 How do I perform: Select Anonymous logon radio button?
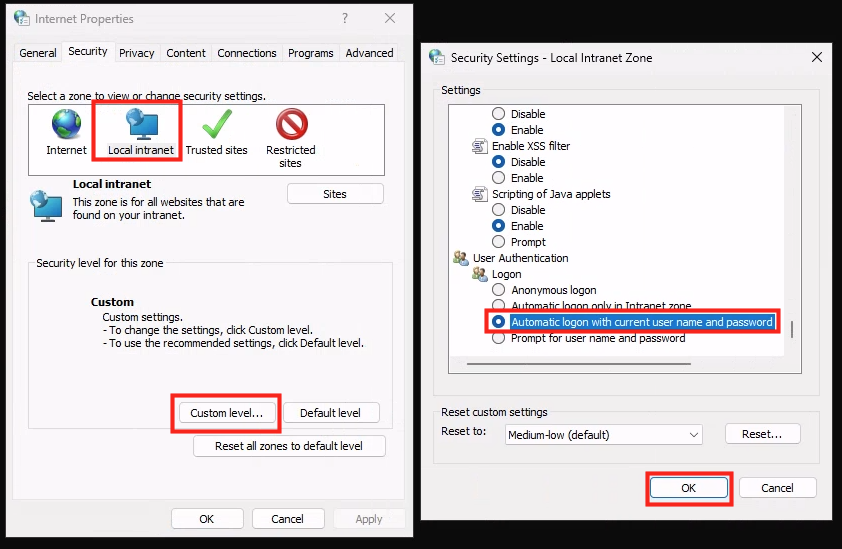[x=498, y=290]
